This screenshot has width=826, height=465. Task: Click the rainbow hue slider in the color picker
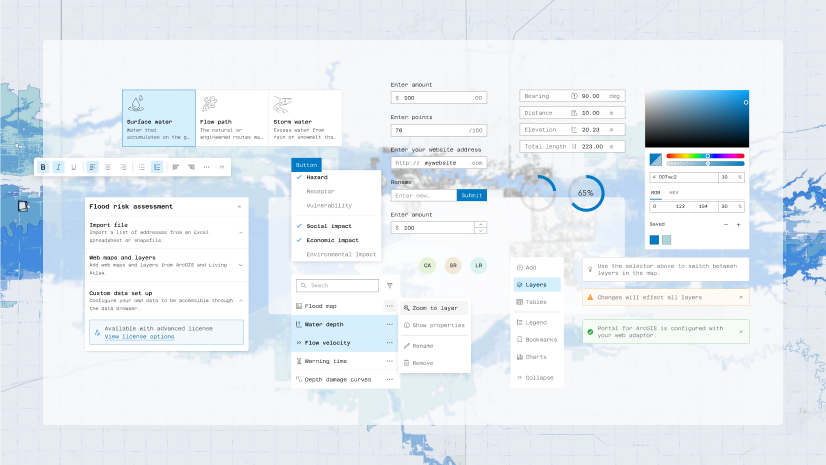click(x=705, y=156)
